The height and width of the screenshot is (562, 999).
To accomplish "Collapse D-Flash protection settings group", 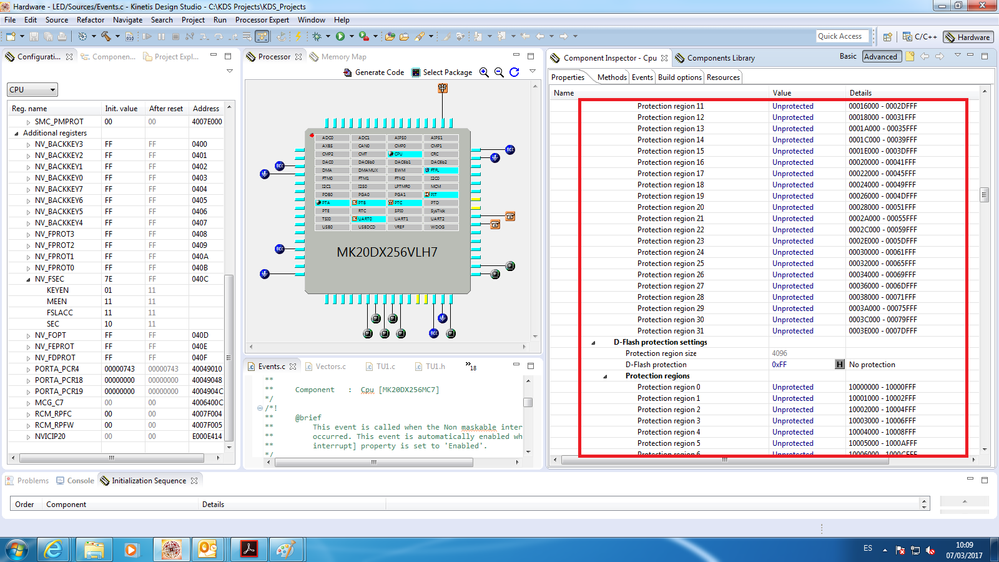I will [x=593, y=343].
